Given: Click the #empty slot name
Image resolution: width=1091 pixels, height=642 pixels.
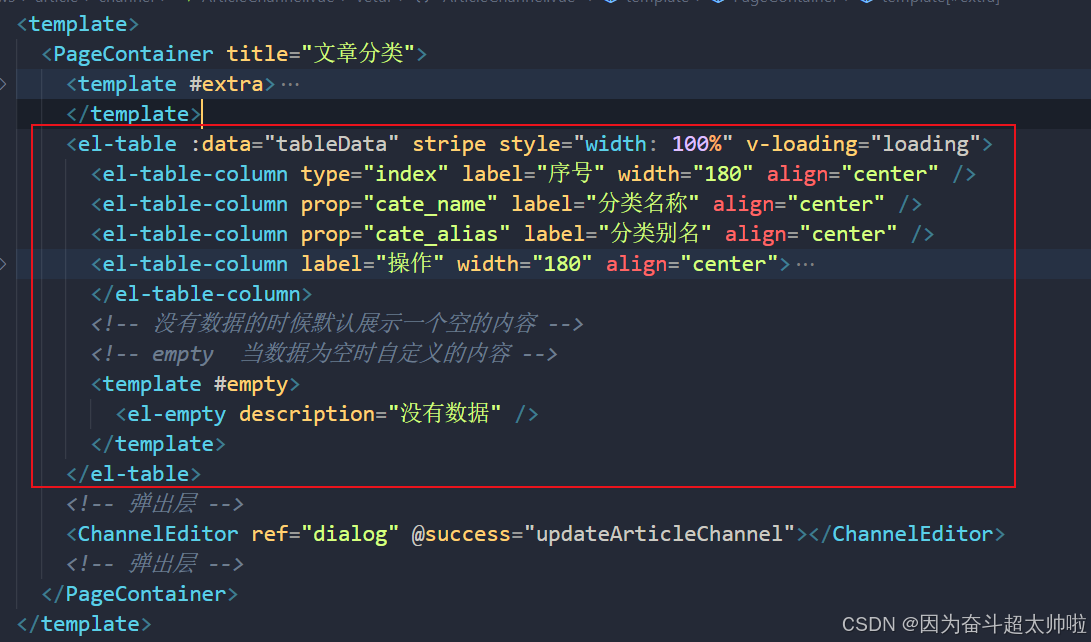Looking at the screenshot, I should click(250, 384).
